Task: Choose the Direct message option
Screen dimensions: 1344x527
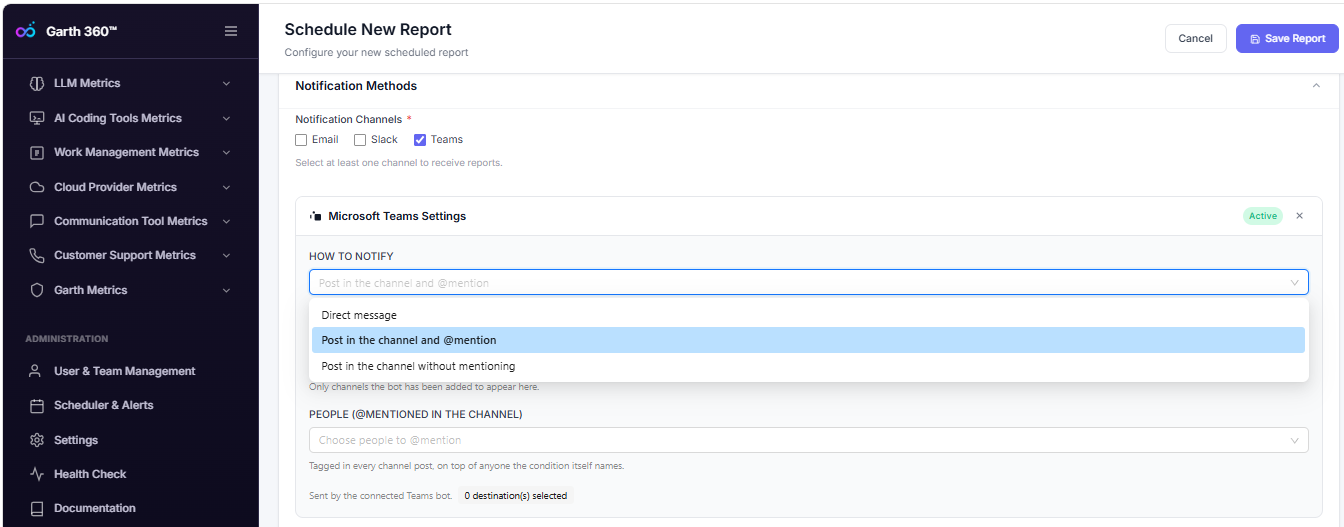Action: click(808, 315)
